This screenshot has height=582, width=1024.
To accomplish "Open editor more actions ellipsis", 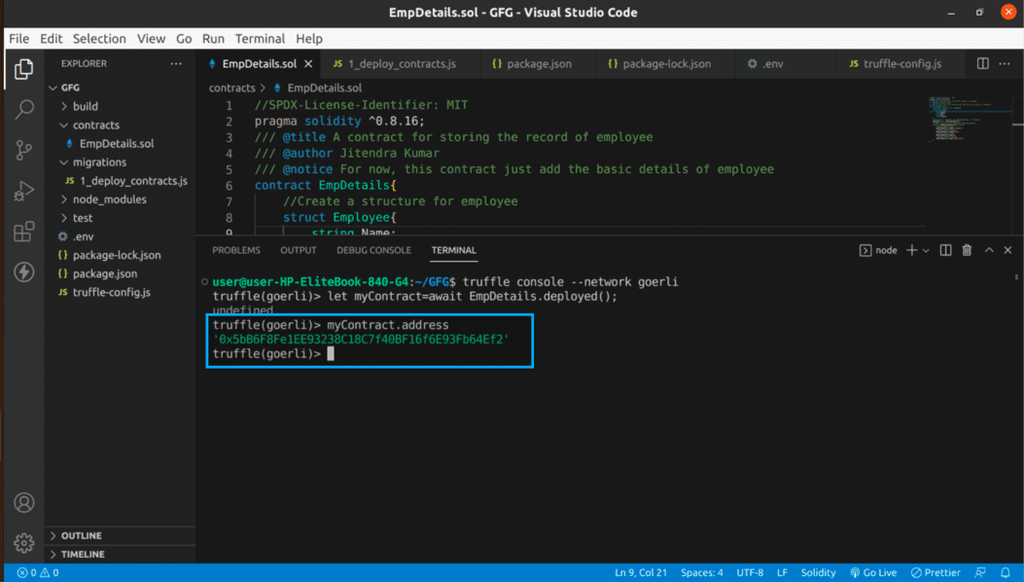I will coord(1004,63).
